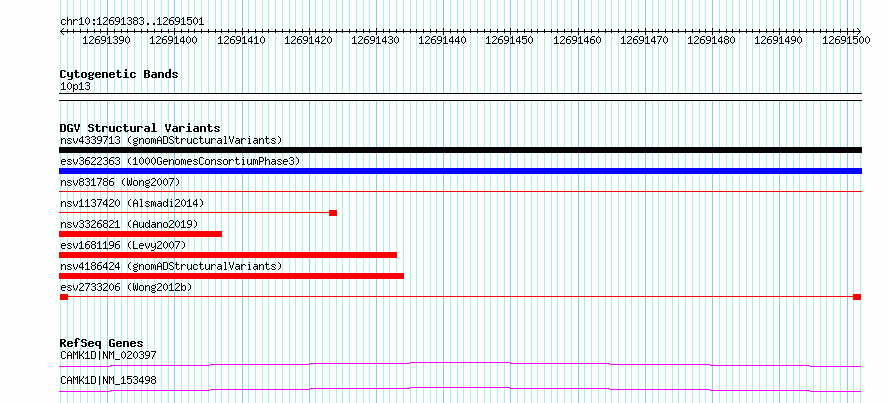This screenshot has width=890, height=403.
Task: Click ruler position 12691490
Action: click(778, 40)
